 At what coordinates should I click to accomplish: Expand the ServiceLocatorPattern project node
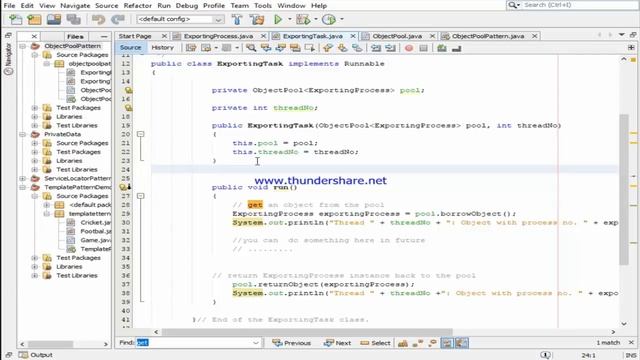[23, 178]
